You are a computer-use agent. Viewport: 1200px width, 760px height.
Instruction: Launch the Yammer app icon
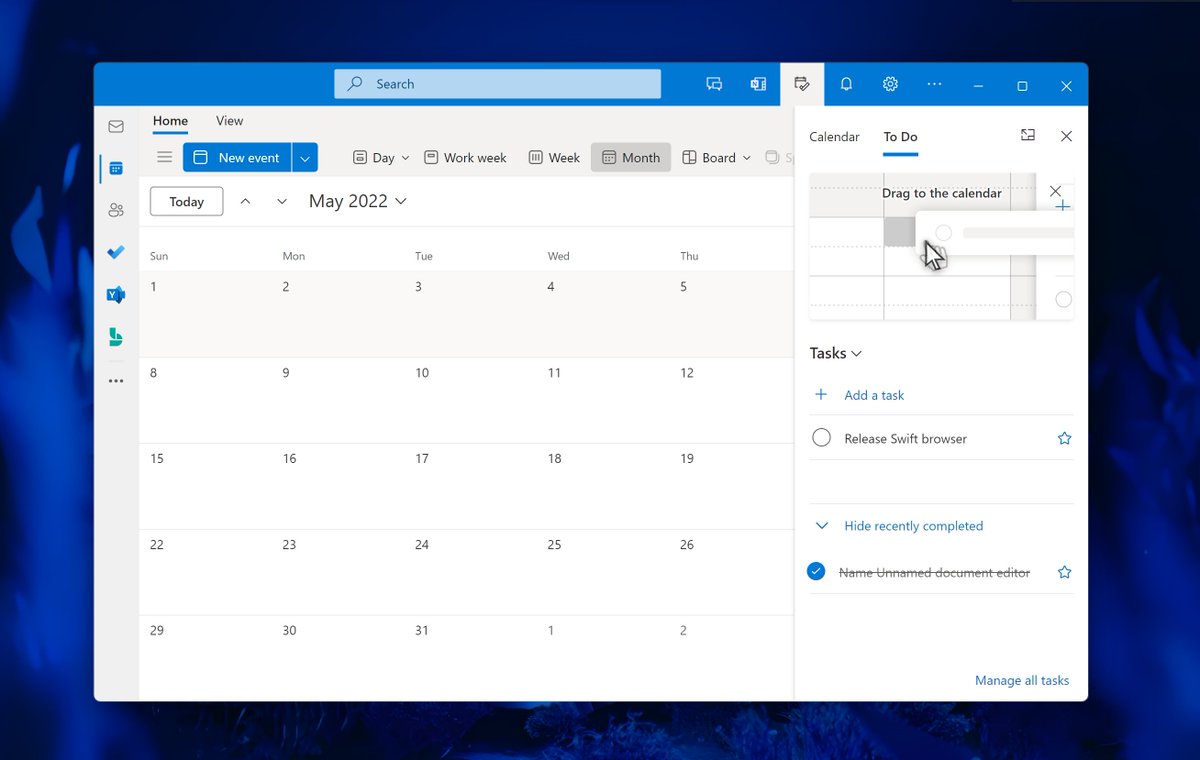click(x=116, y=295)
